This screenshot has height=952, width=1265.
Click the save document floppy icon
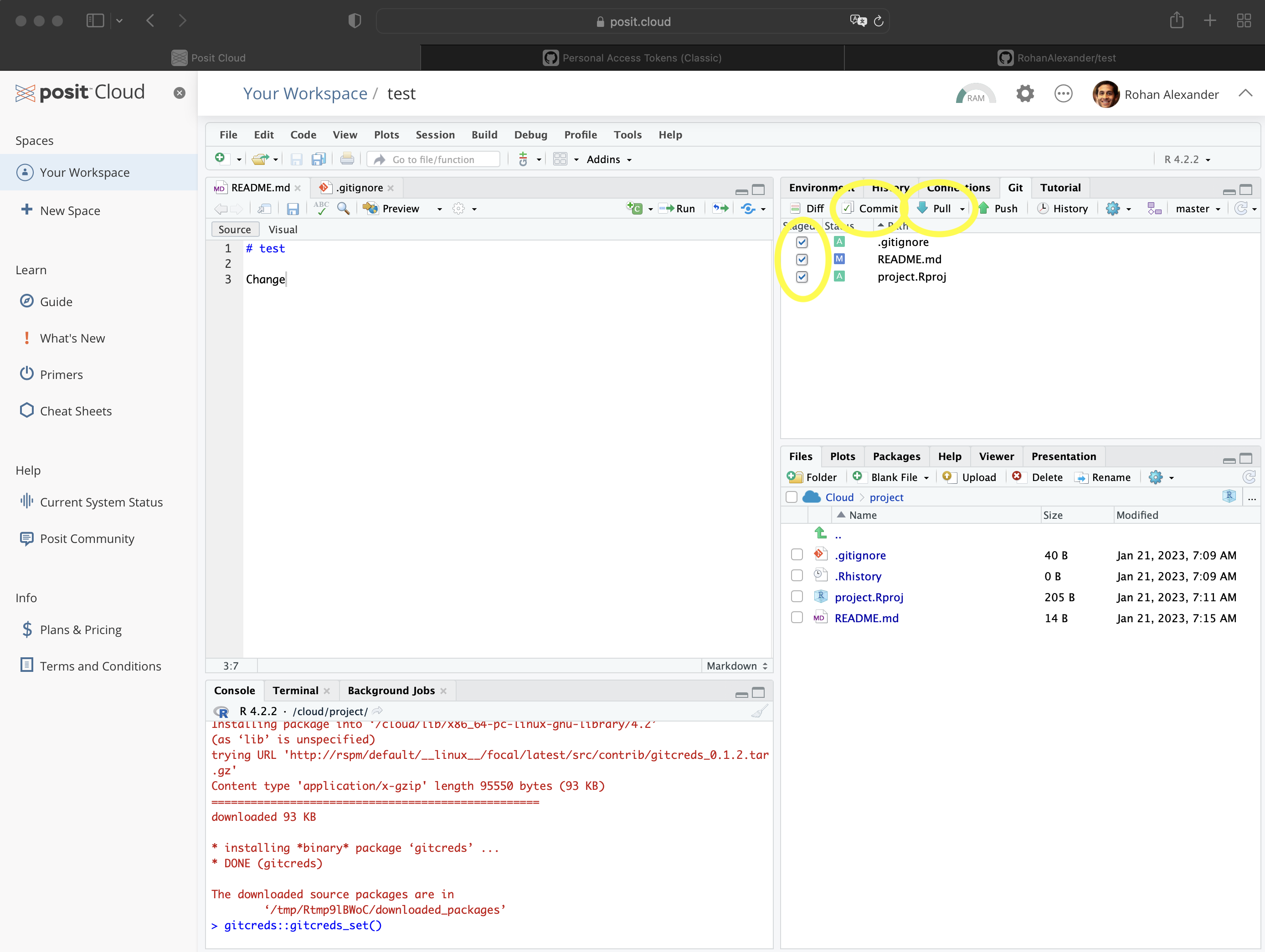coord(293,209)
